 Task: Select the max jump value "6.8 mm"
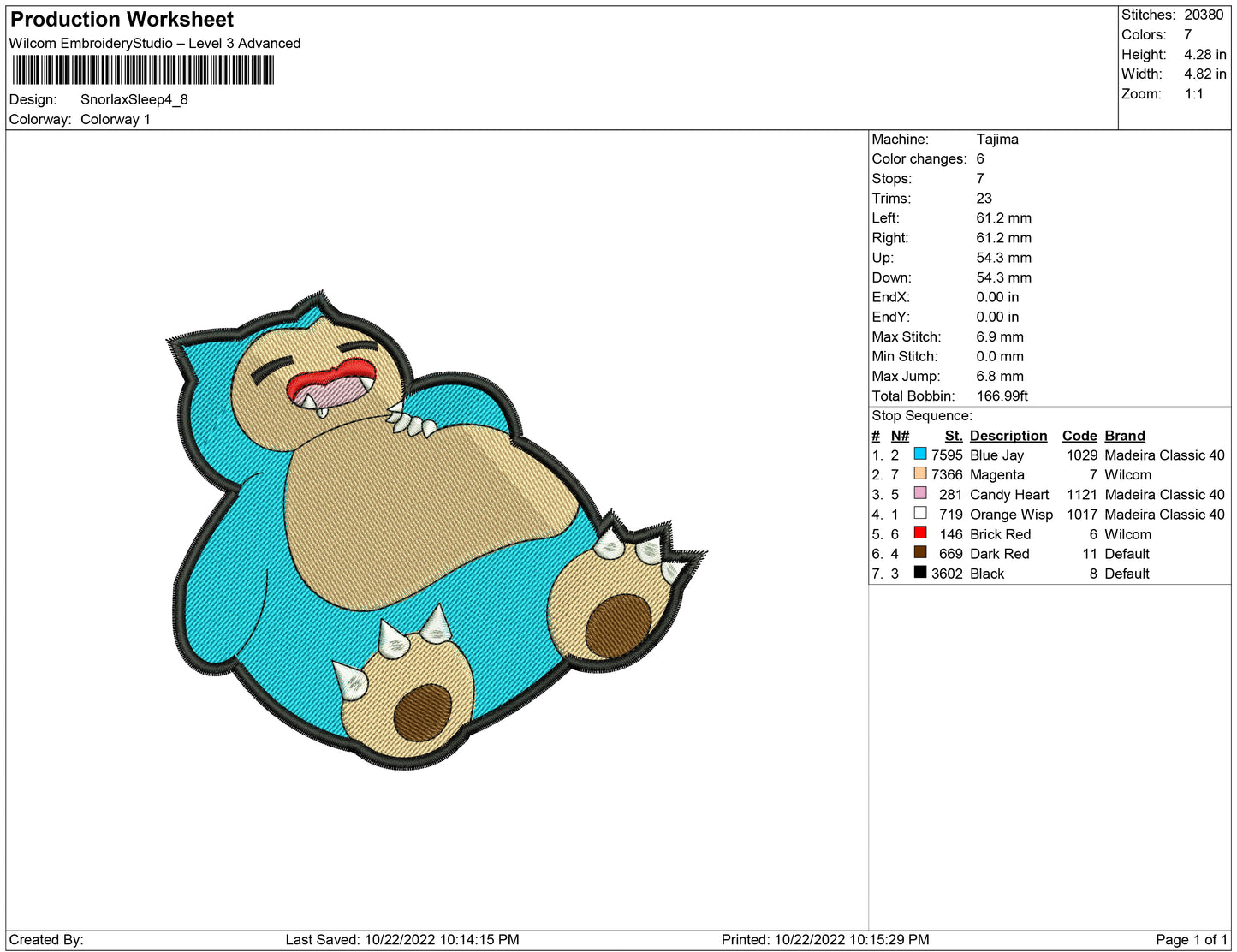tap(1000, 376)
